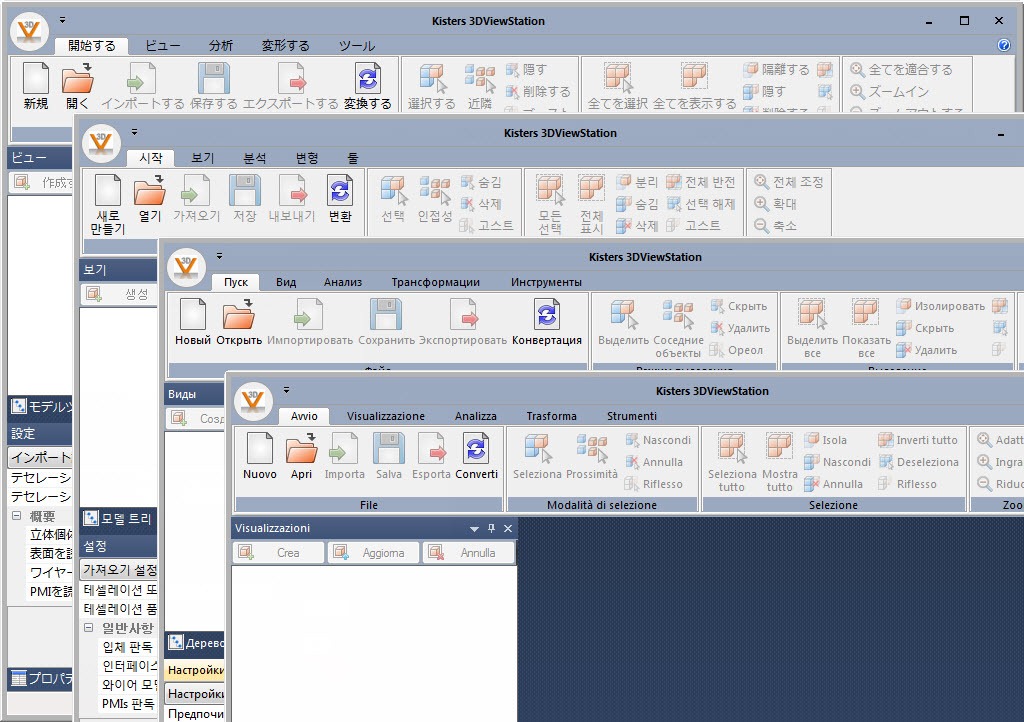The image size is (1024, 722).
Task: Click the Aggiorna view button
Action: pyautogui.click(x=374, y=553)
